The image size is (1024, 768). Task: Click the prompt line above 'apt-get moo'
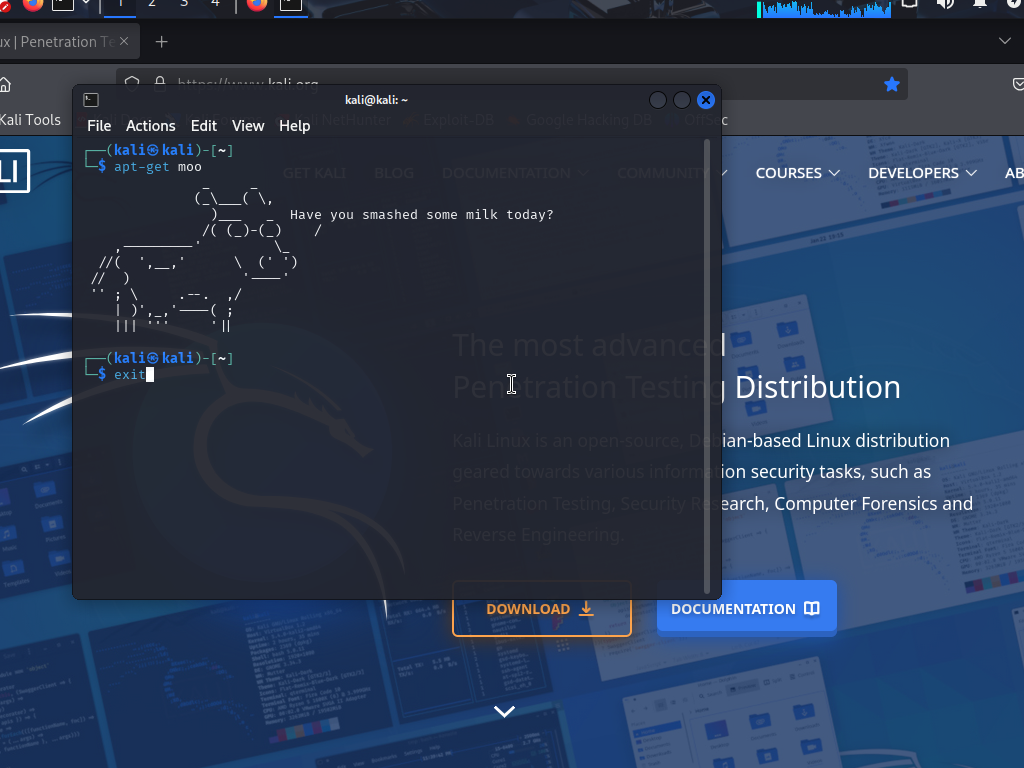[159, 150]
